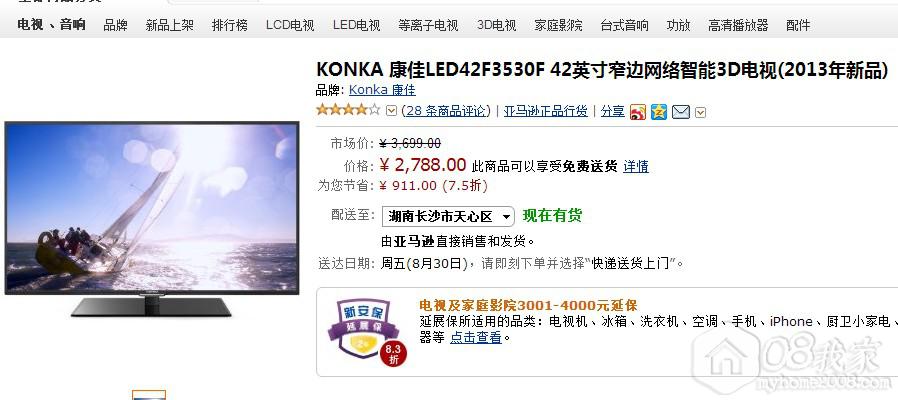
Task: Expand the star rating dropdown arrow
Action: click(x=391, y=111)
